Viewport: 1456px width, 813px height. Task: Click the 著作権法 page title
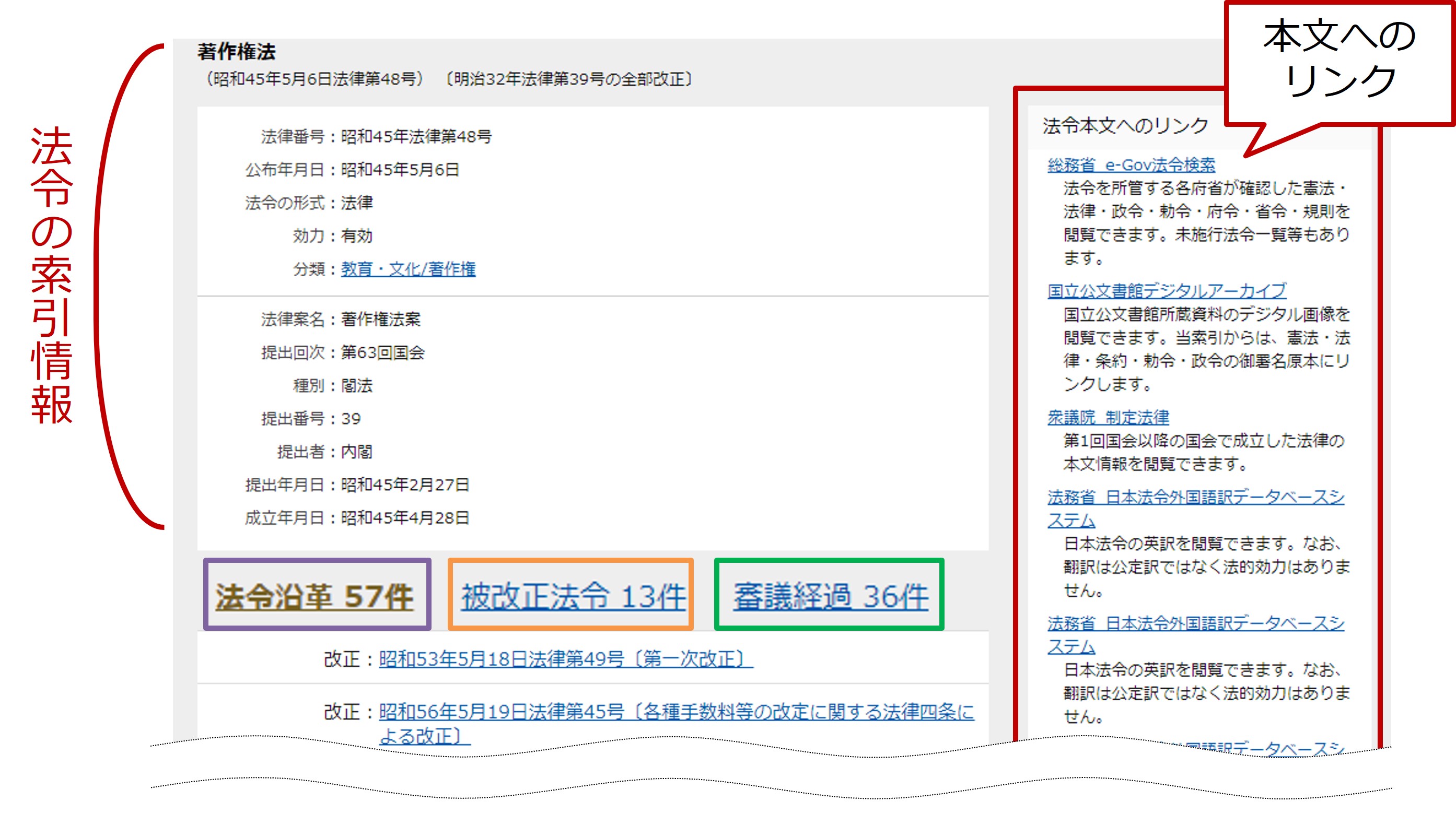tap(236, 52)
